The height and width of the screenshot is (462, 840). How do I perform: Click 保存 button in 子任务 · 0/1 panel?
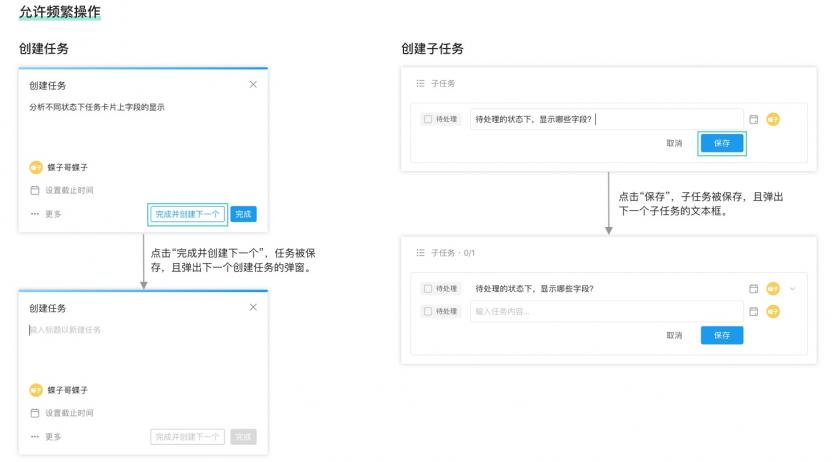click(x=722, y=335)
